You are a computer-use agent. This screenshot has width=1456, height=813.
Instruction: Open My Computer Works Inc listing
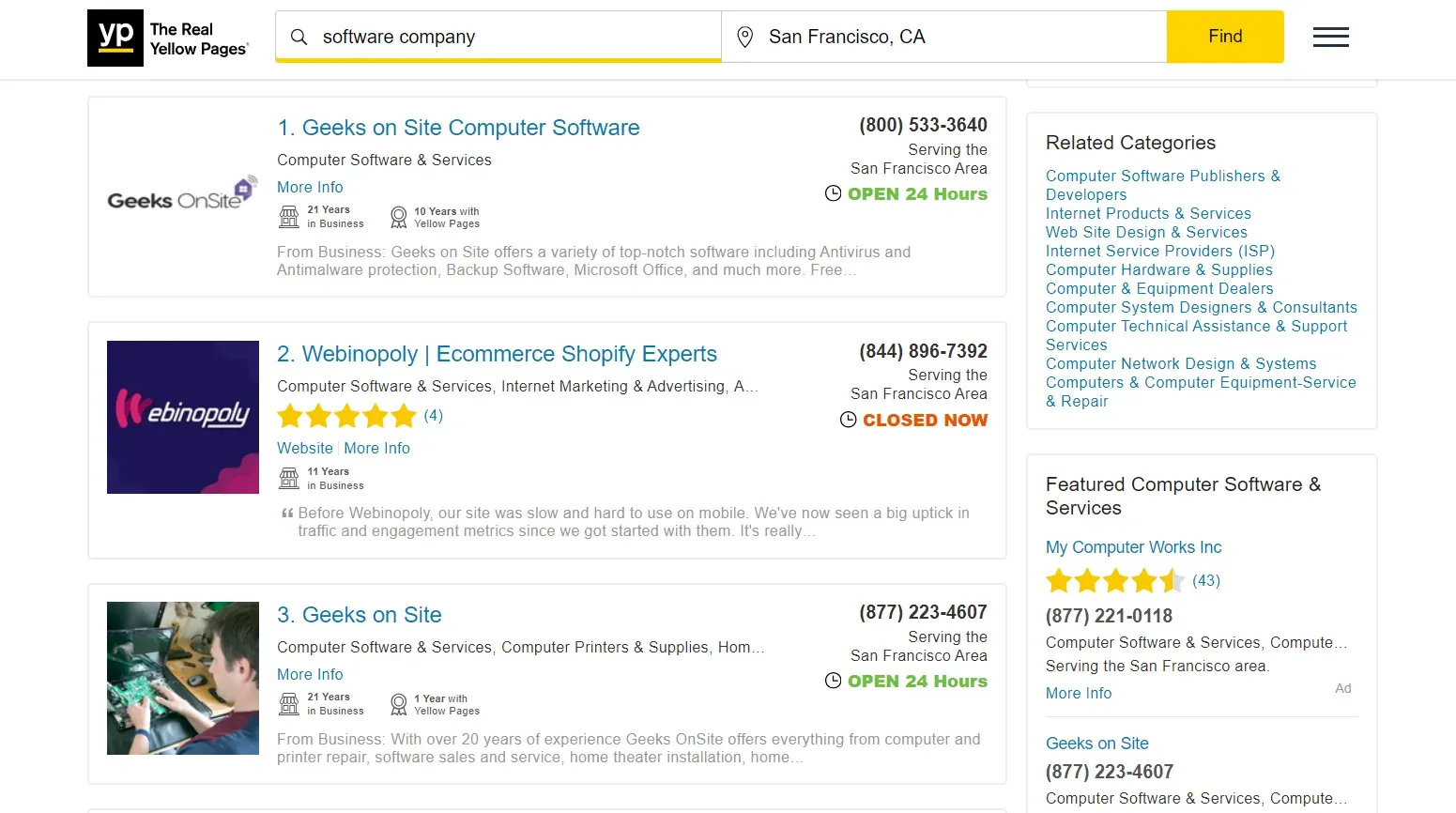pyautogui.click(x=1133, y=546)
